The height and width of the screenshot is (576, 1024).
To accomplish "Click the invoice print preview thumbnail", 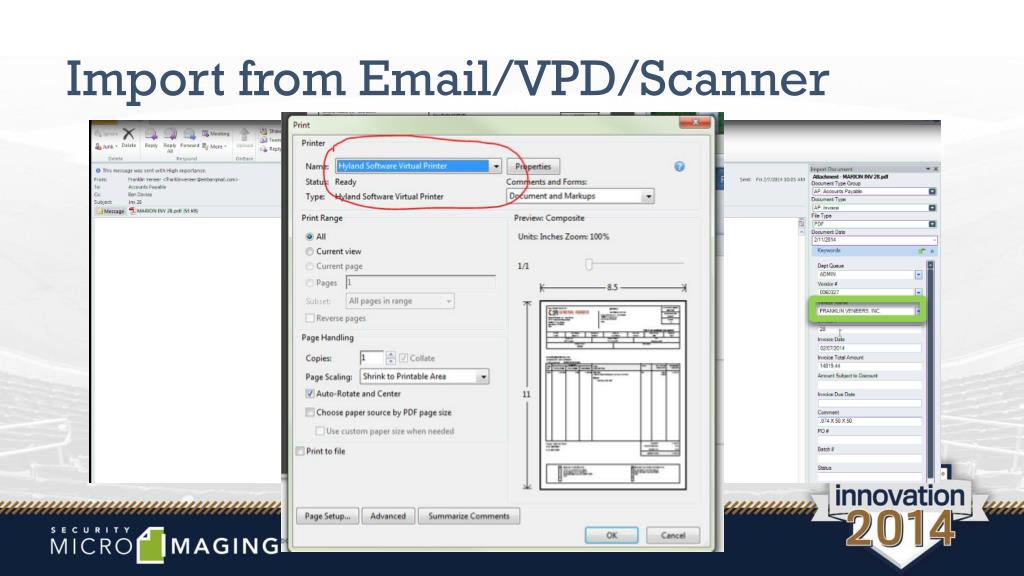I will click(x=613, y=395).
